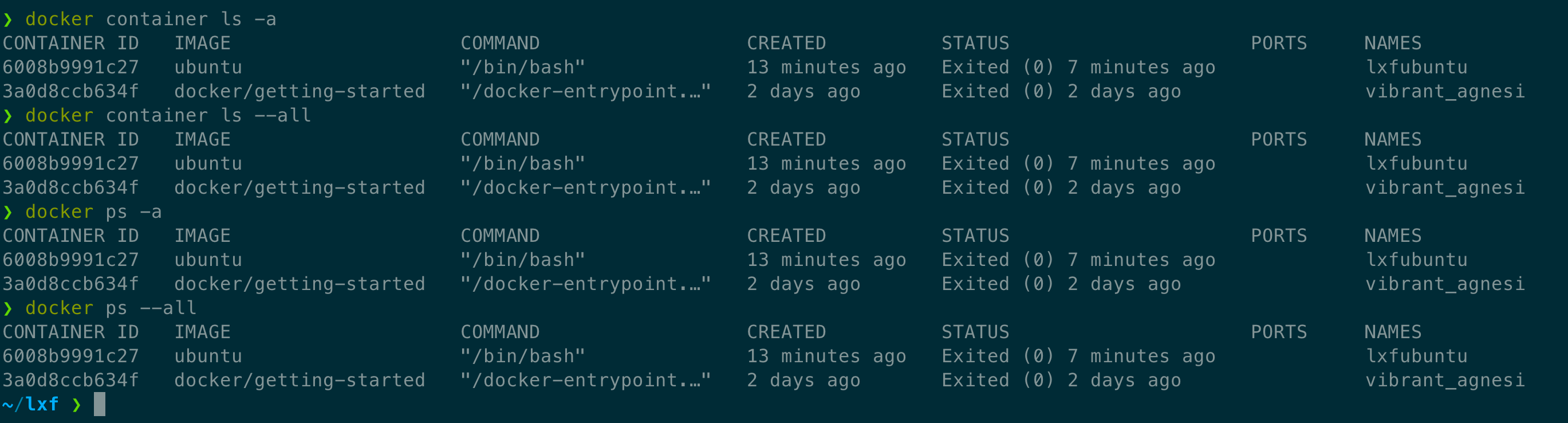
Task: Click the lxfubuntu name in first listing
Action: [x=1416, y=67]
